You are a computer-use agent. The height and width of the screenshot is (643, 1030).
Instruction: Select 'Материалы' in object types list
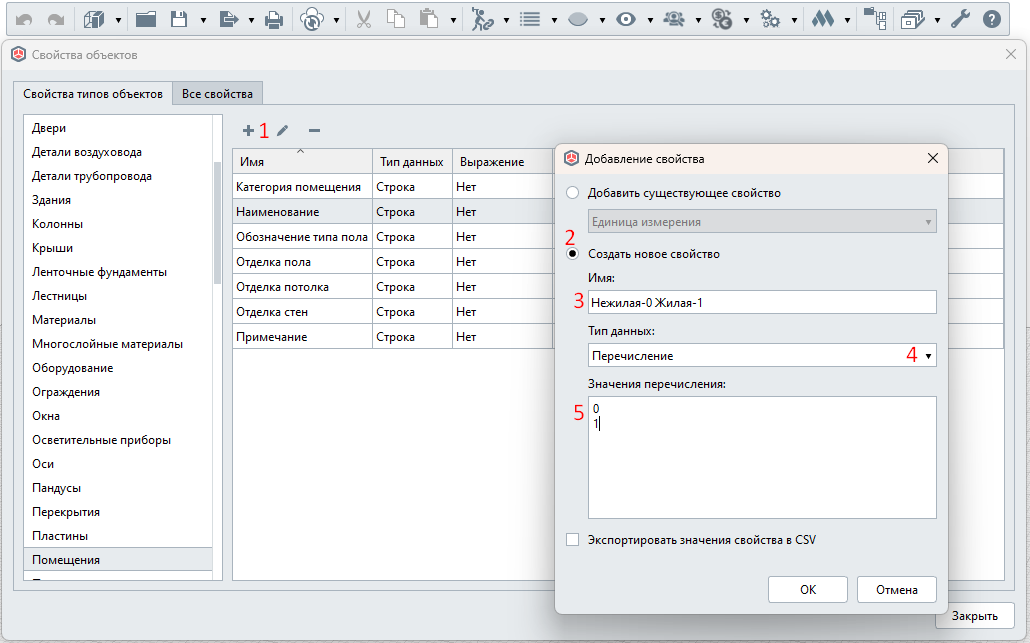(x=118, y=320)
